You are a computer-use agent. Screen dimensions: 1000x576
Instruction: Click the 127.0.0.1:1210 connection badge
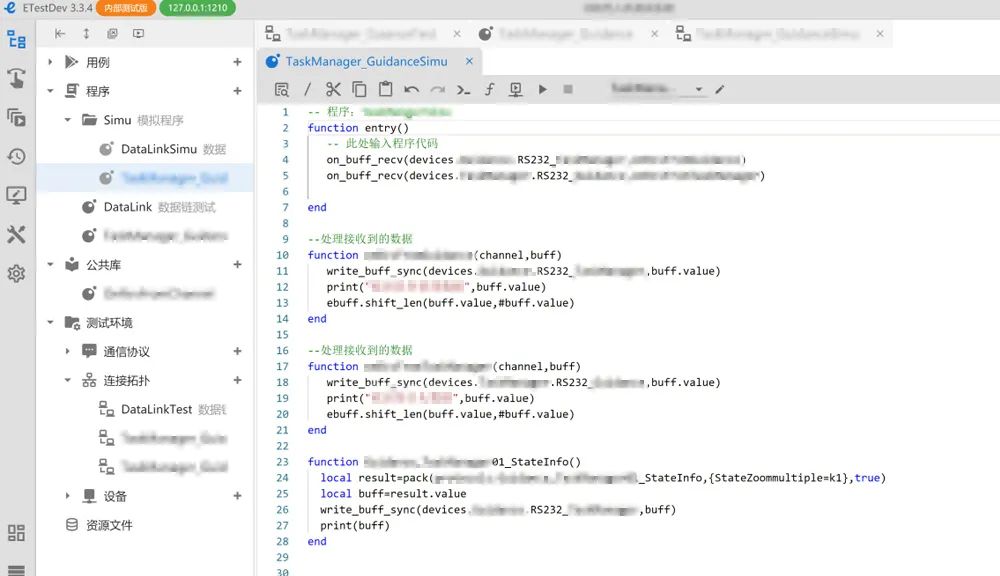pos(197,8)
